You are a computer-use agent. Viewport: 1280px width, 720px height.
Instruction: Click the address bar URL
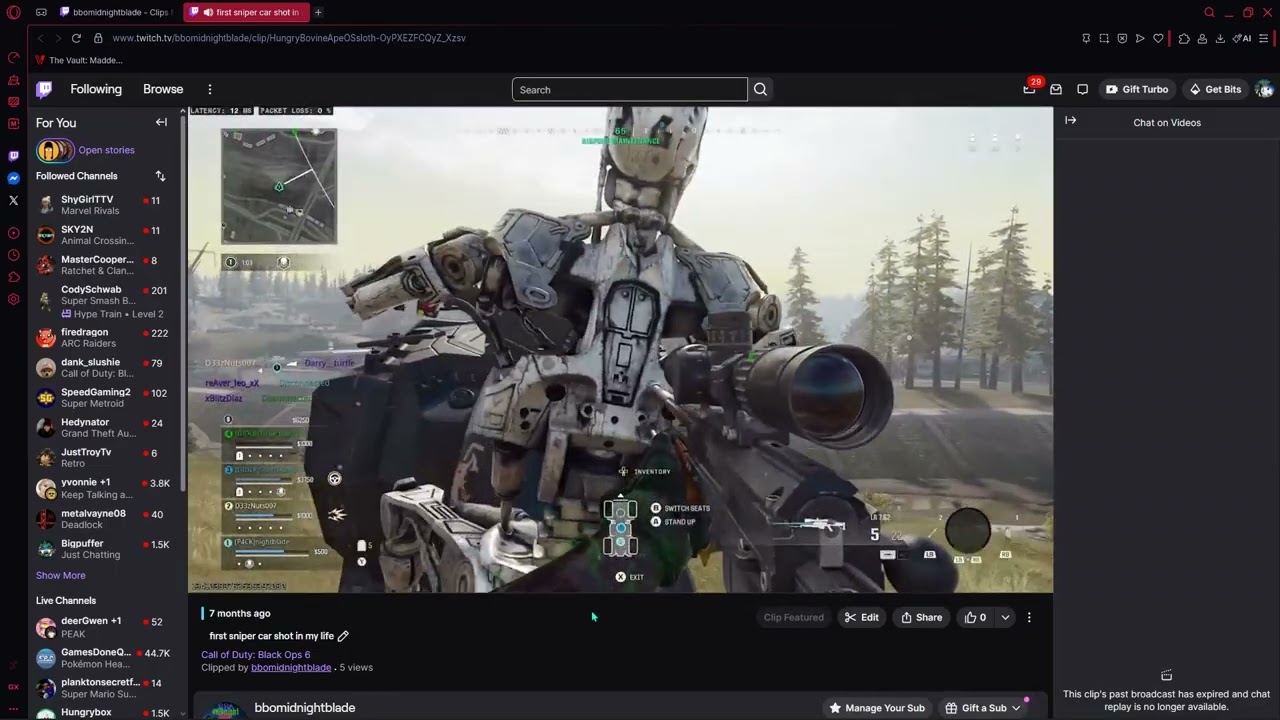click(x=289, y=38)
